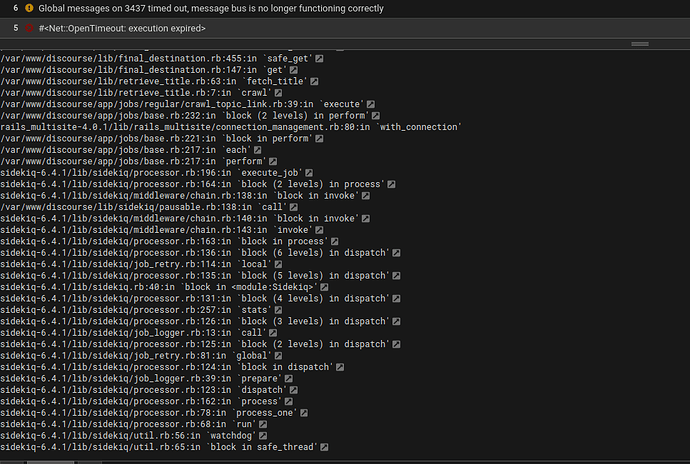Open source link for processor.rb:196 execute_job
The height and width of the screenshot is (464, 690).
click(x=309, y=173)
